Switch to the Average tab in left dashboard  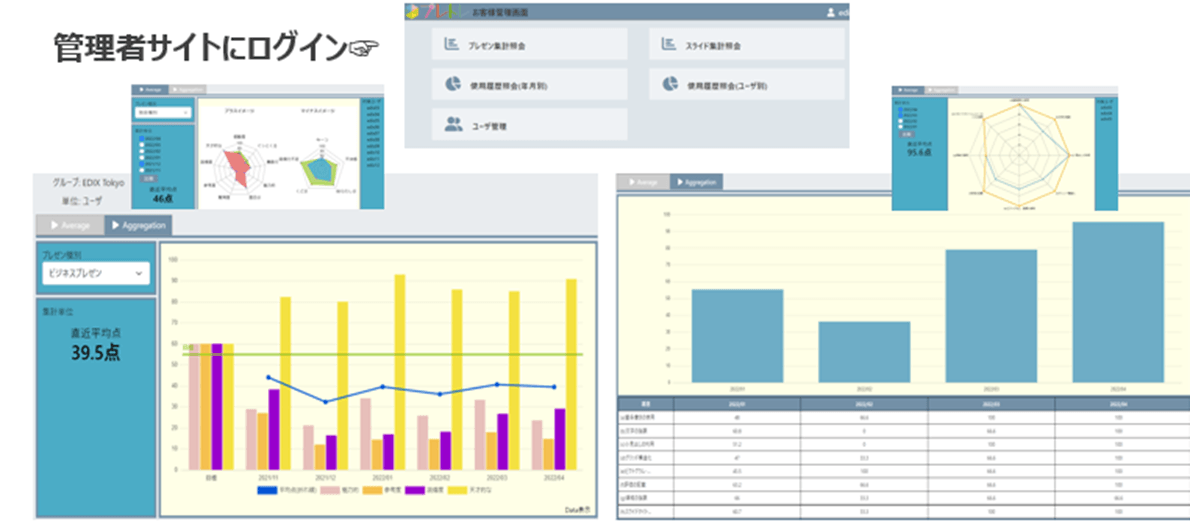[x=70, y=226]
